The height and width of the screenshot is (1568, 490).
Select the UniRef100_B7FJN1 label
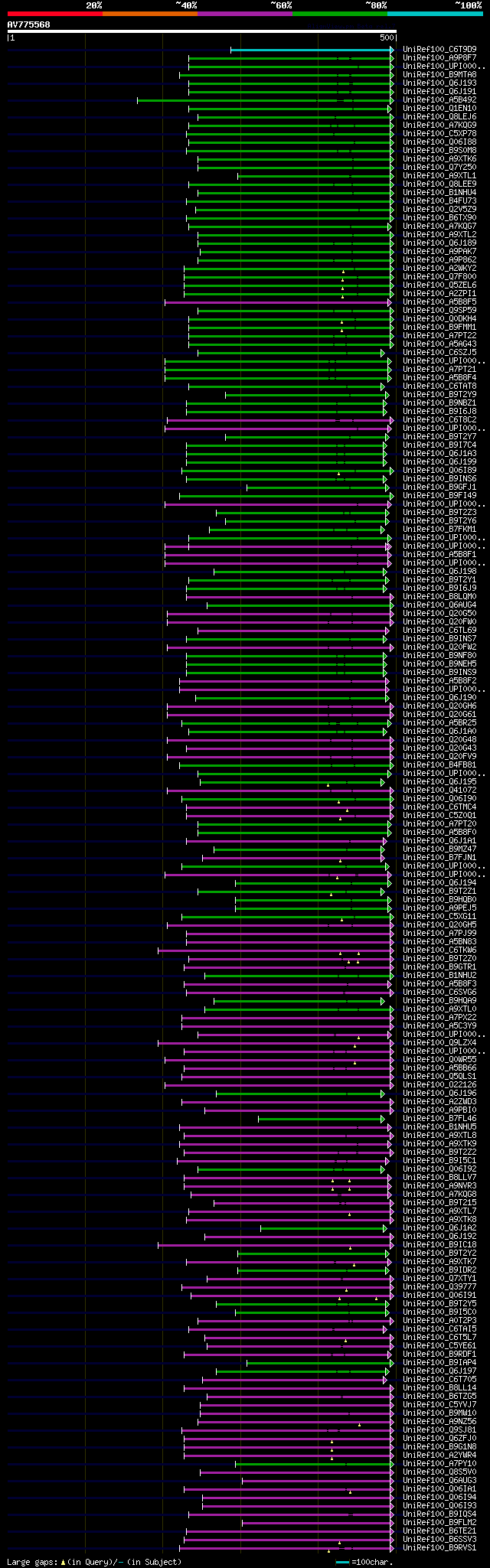click(x=439, y=858)
